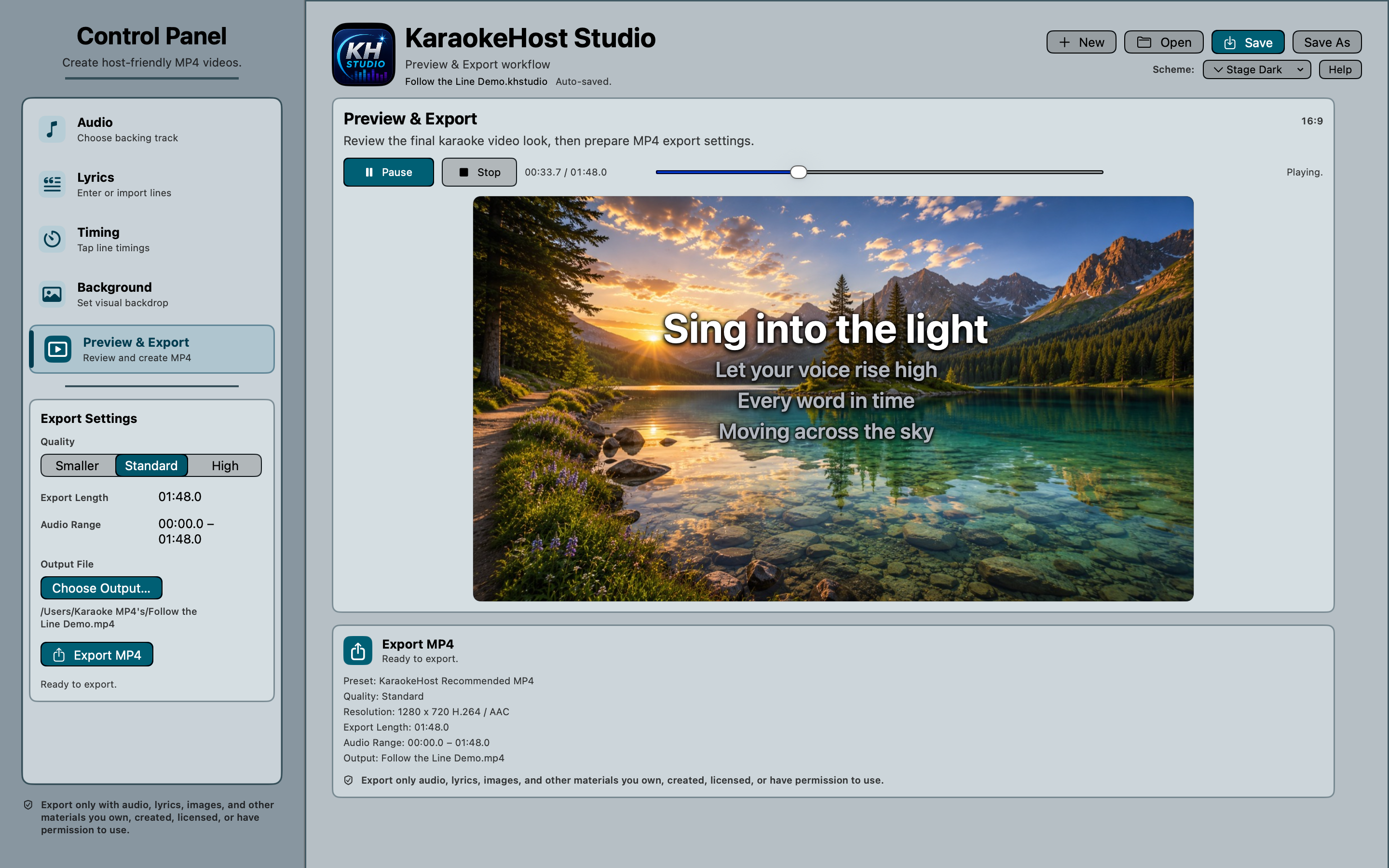1389x868 pixels.
Task: Click the share icon on sidebar Export MP4 button
Action: tap(58, 655)
